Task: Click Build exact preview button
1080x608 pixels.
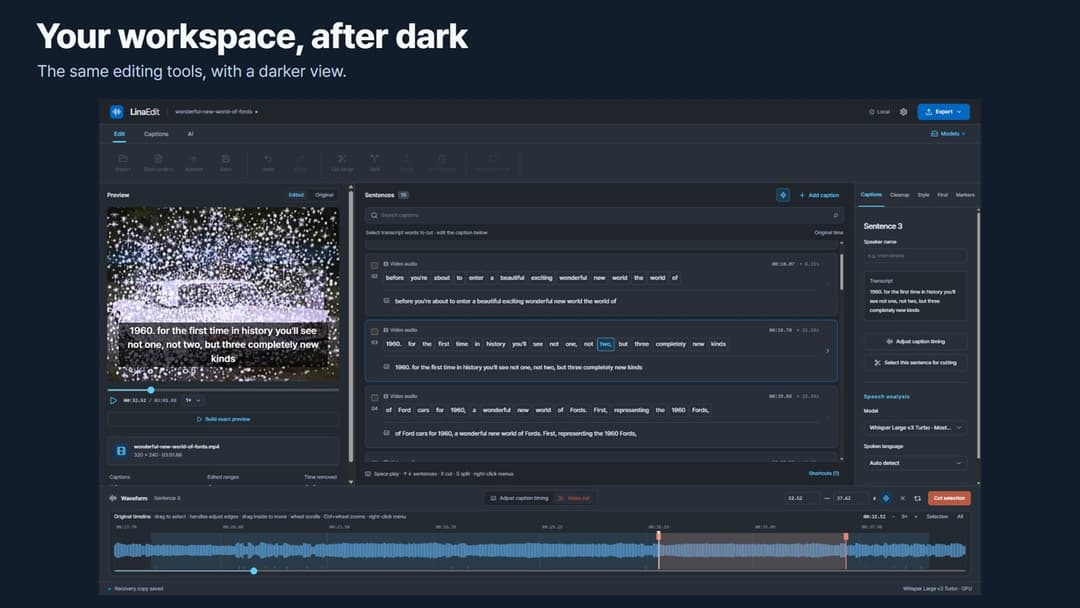Action: tap(223, 419)
